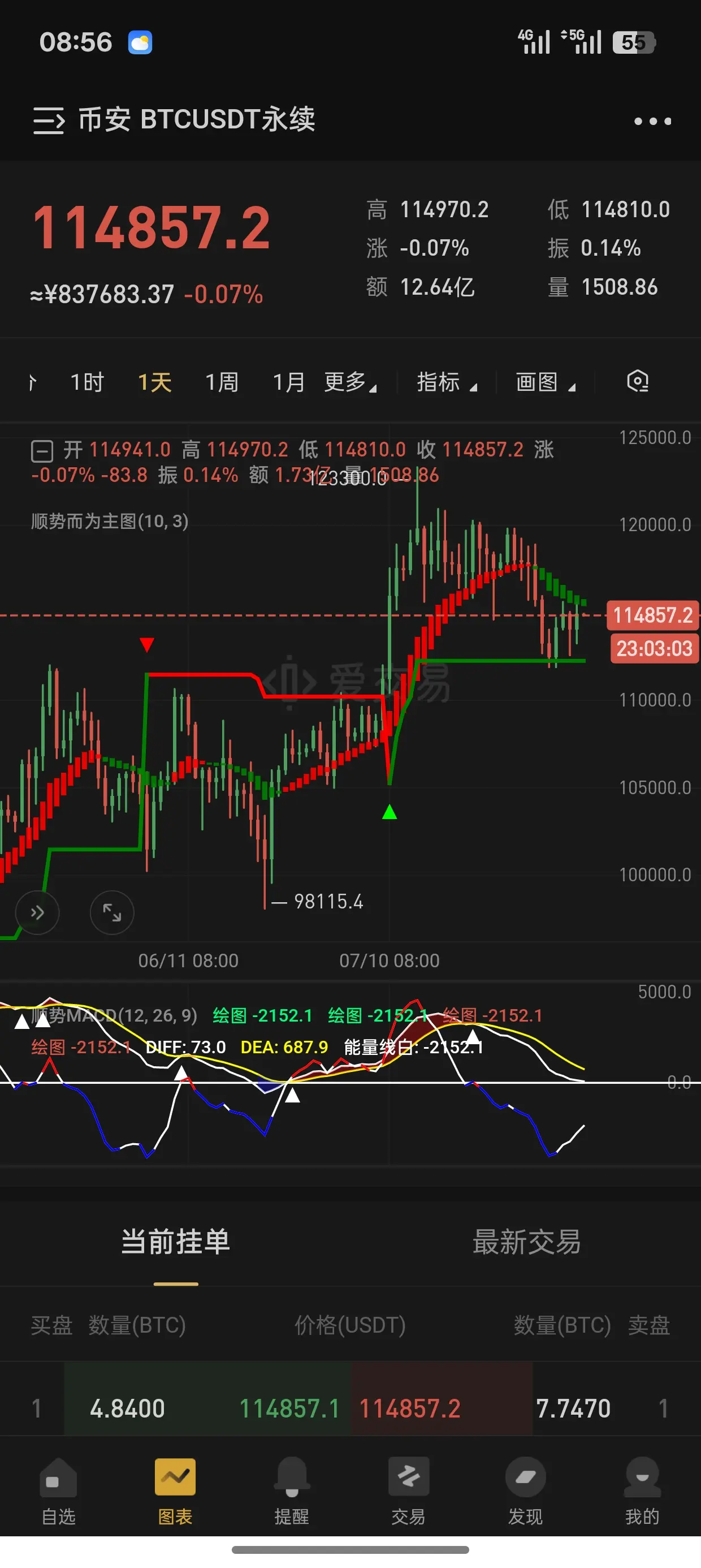This screenshot has height=1568, width=701.
Task: Tap the bid quantity 4.8400
Action: 127,1408
